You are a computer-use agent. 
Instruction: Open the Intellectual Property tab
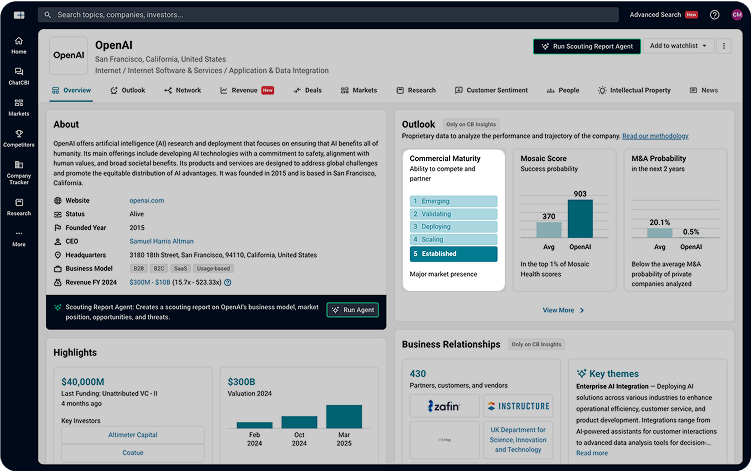pos(634,90)
